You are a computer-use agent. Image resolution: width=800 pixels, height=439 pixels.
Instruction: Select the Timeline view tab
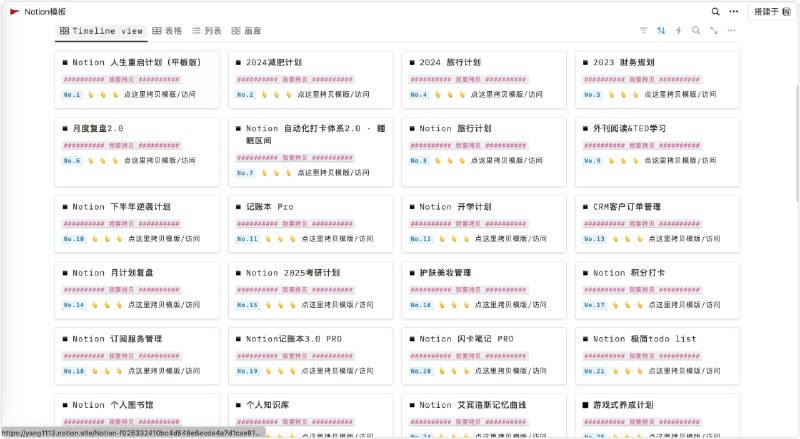pos(101,31)
